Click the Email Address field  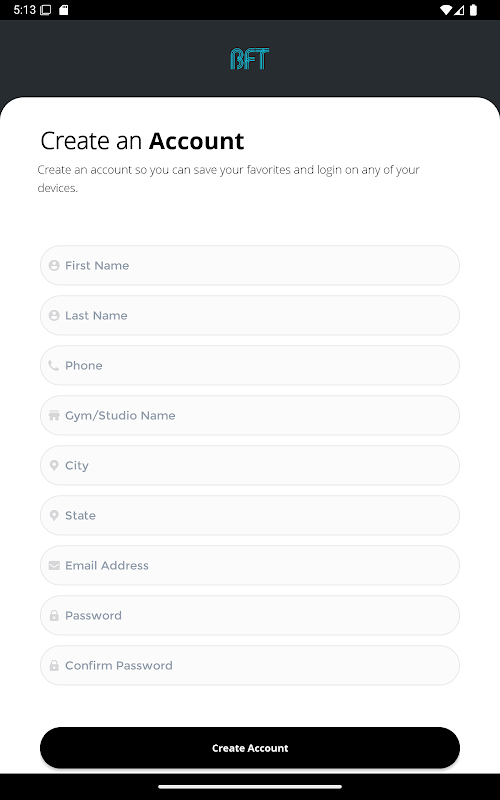tap(250, 565)
